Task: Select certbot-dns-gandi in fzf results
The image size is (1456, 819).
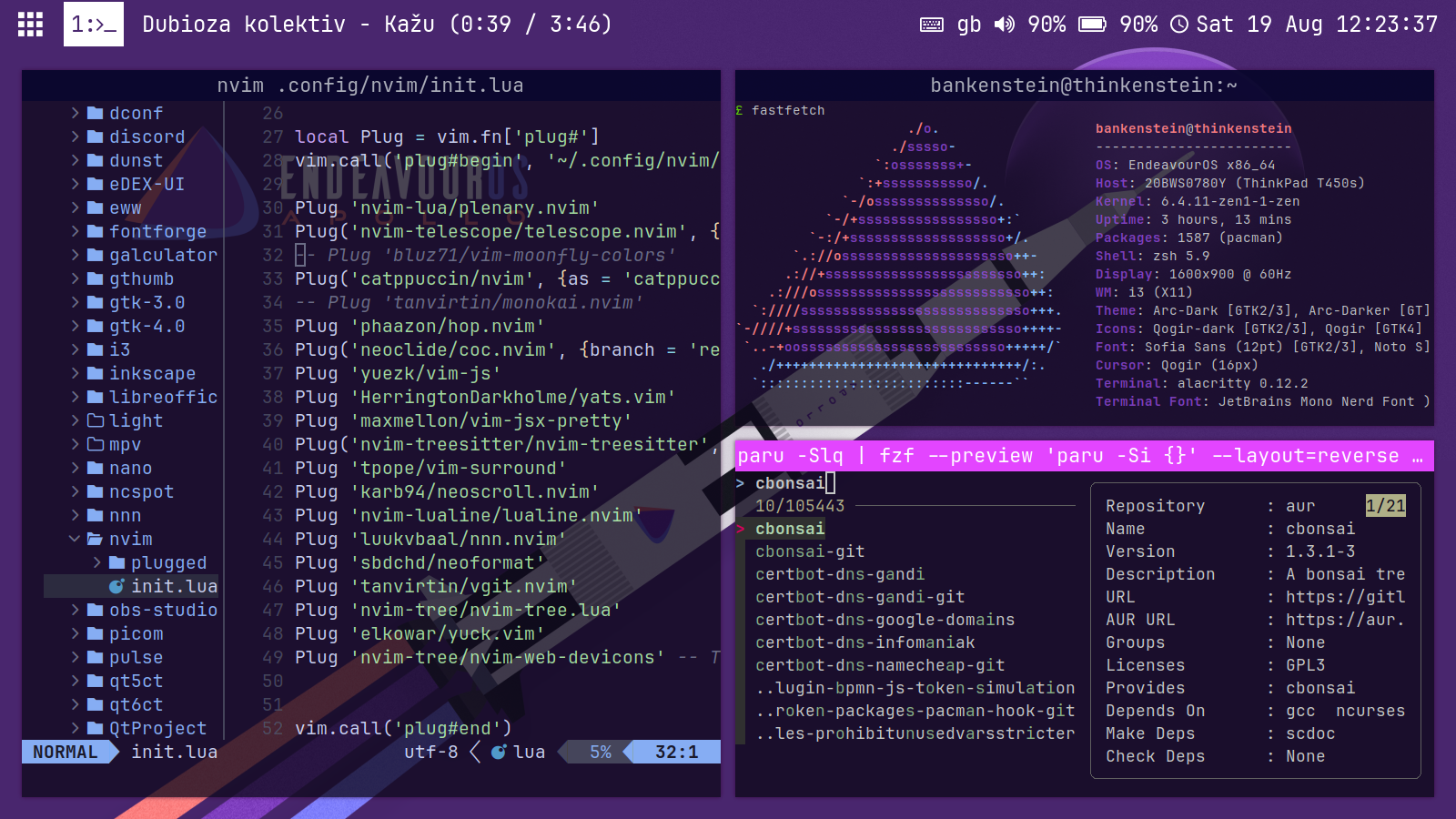Action: click(840, 573)
